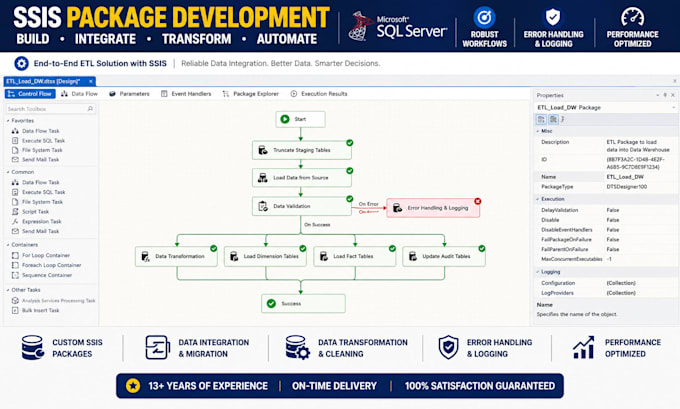Image resolution: width=680 pixels, height=409 pixels.
Task: Open the Data Flow tab
Action: click(x=79, y=94)
